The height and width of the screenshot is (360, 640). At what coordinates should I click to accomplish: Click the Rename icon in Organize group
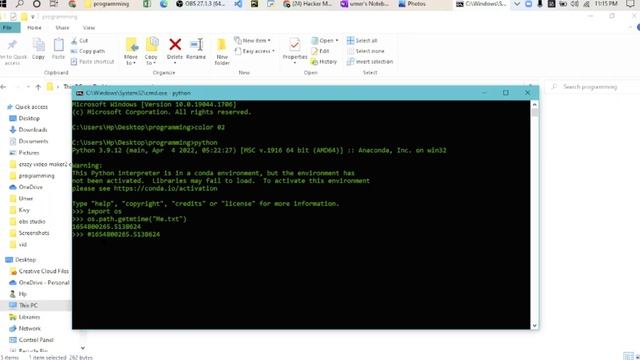196,44
